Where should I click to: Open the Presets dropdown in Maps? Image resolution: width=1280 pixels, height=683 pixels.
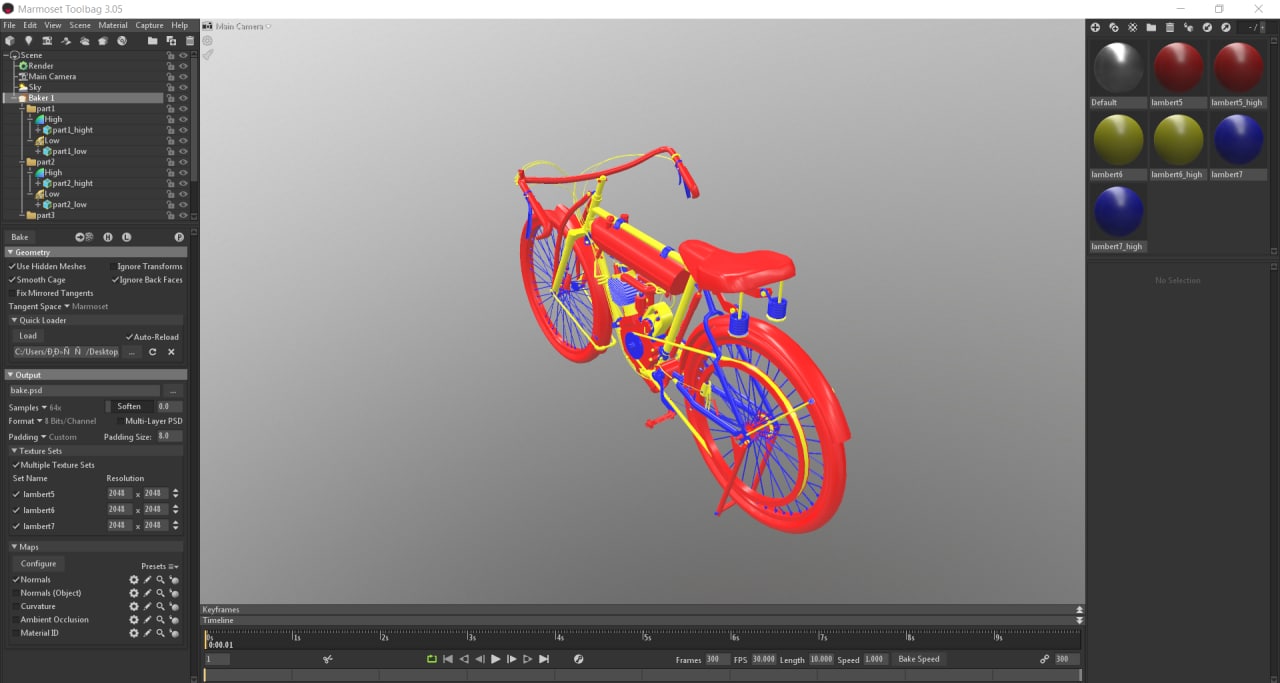(x=160, y=566)
